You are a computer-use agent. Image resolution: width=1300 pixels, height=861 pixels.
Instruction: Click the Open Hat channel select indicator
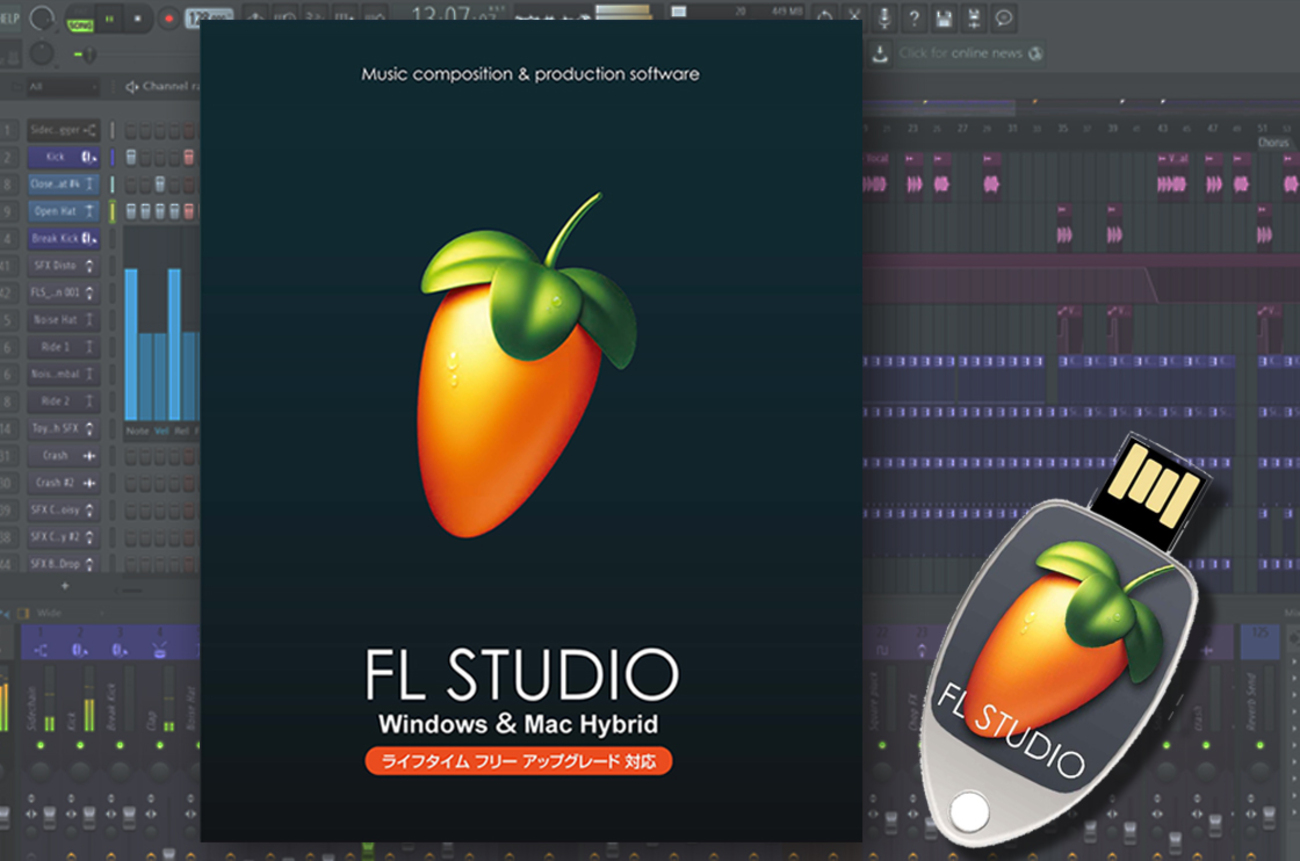(113, 211)
